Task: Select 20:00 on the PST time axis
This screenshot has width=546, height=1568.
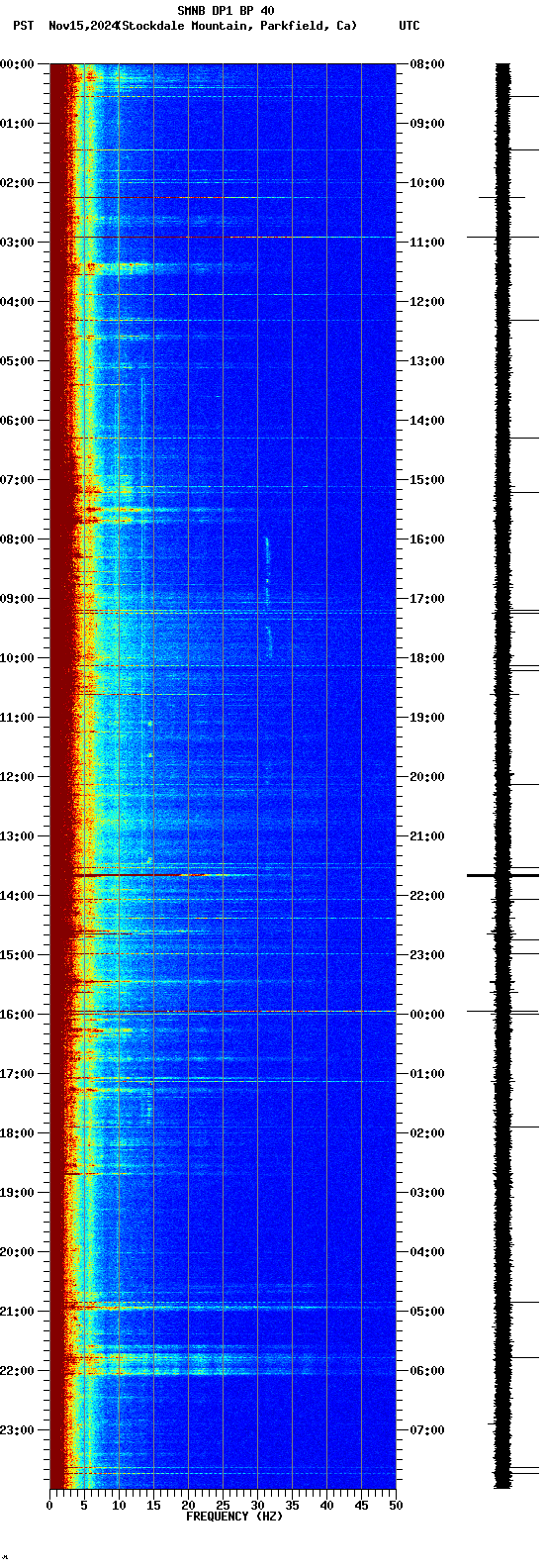Action: [17, 1252]
